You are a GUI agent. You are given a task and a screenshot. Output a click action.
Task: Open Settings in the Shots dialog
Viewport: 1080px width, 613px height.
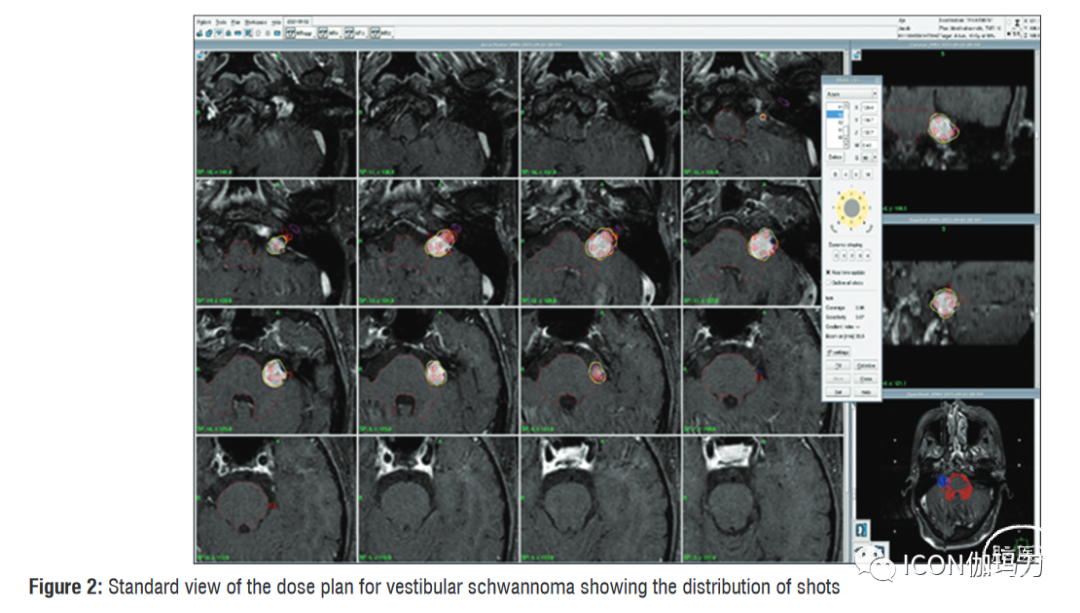tap(838, 353)
